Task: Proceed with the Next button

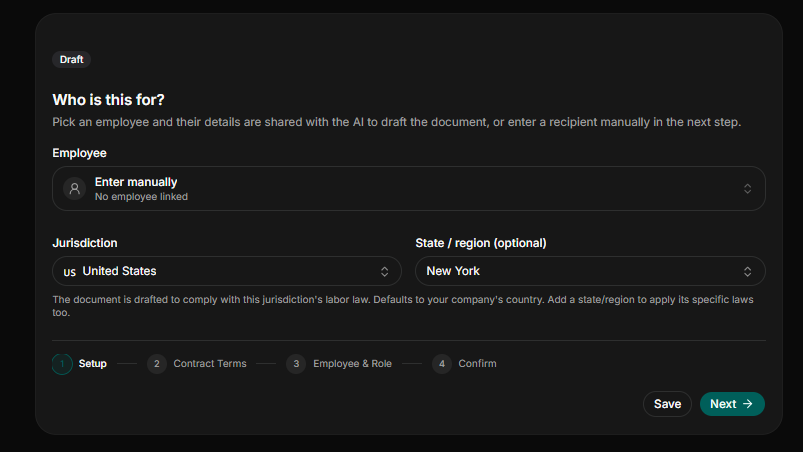Action: pos(732,404)
